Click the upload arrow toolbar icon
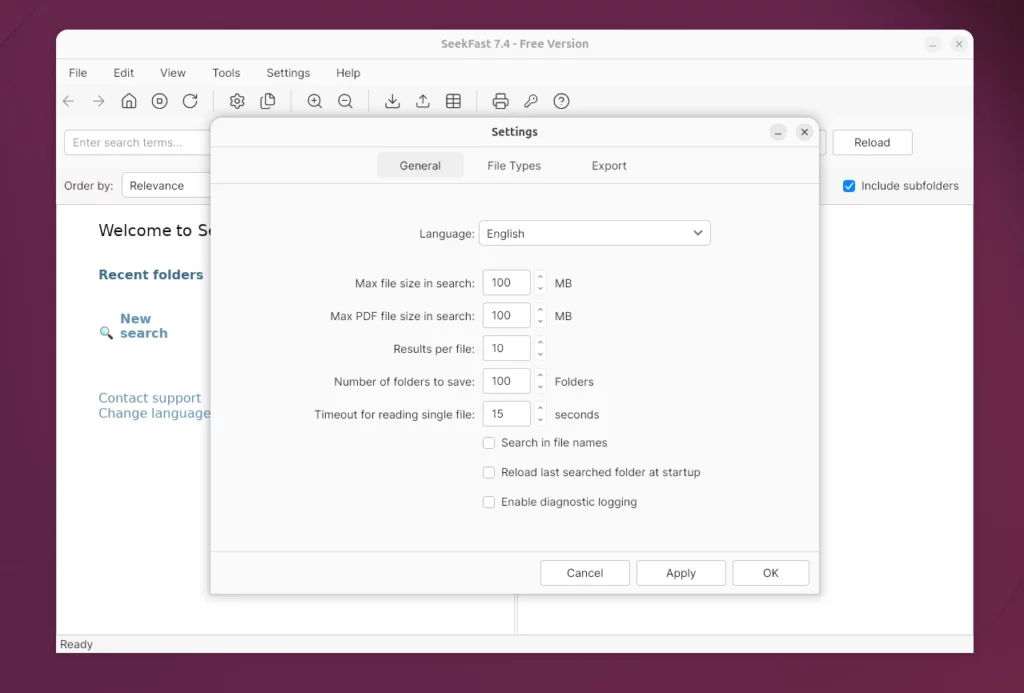 click(x=423, y=101)
